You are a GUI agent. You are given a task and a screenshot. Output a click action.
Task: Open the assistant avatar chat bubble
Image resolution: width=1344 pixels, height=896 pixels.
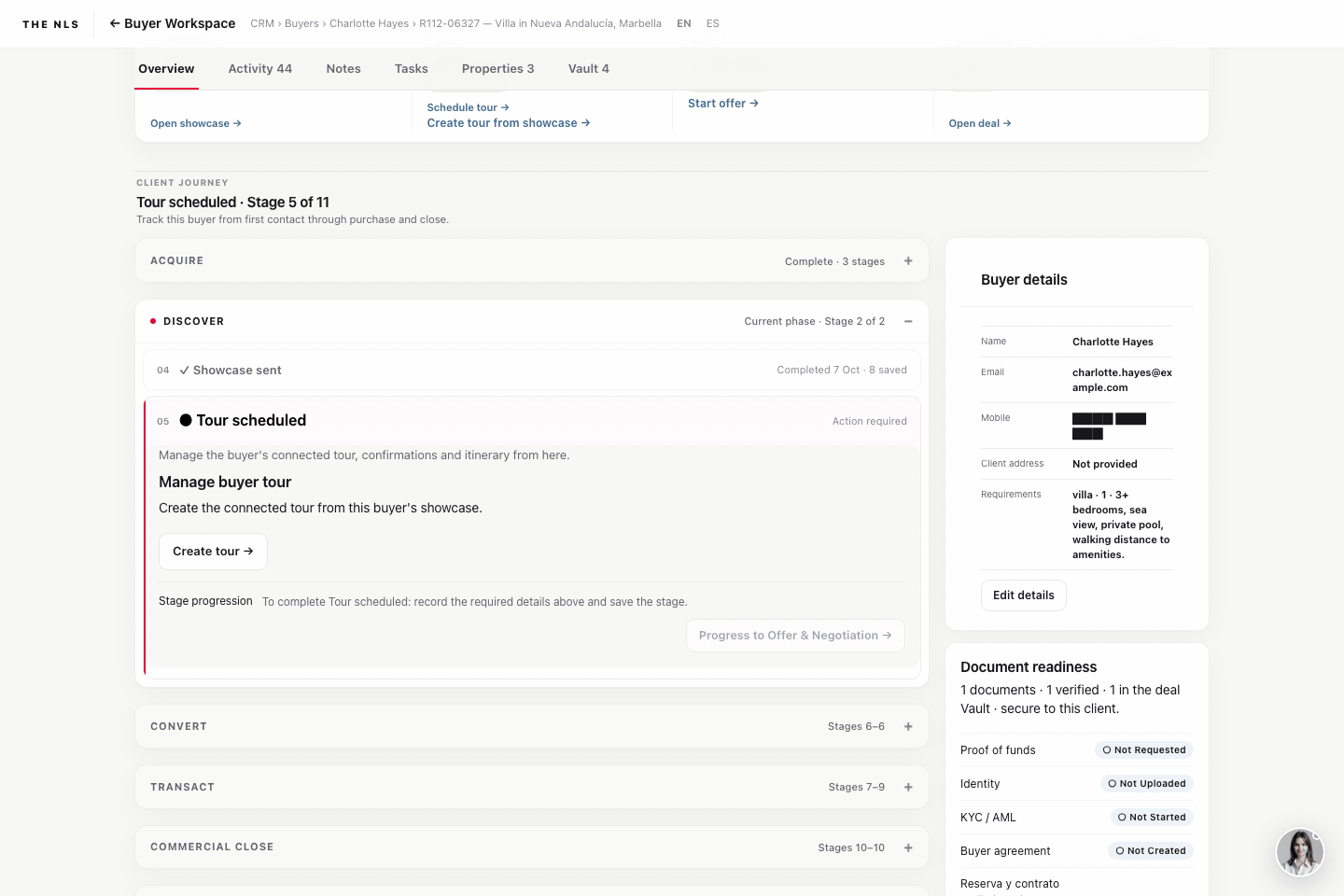point(1300,852)
